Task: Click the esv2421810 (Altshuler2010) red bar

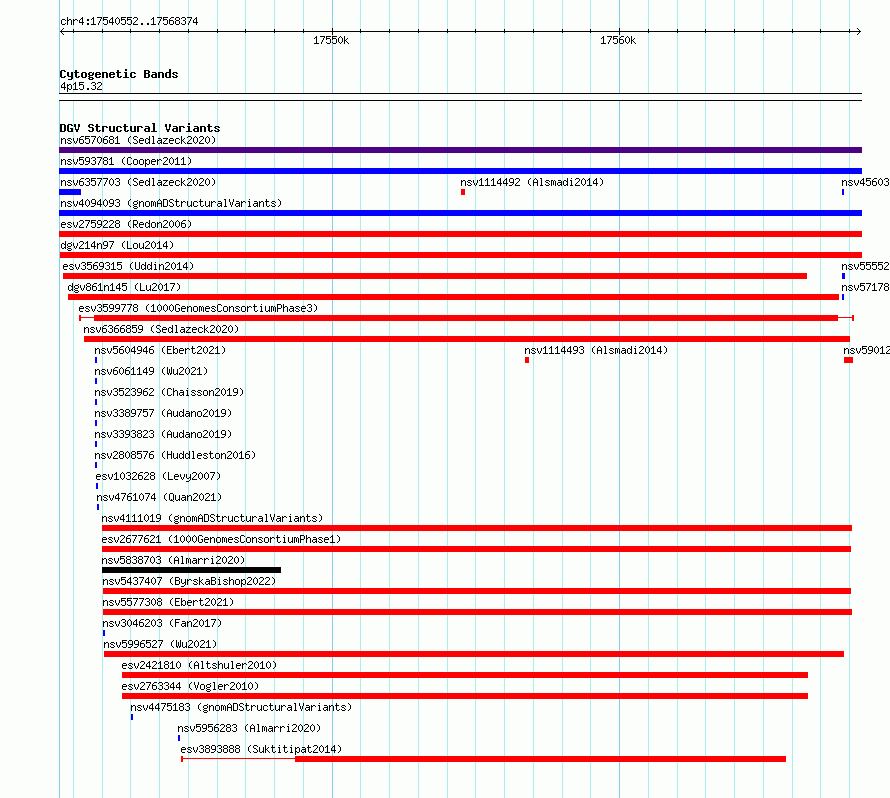Action: coord(465,675)
